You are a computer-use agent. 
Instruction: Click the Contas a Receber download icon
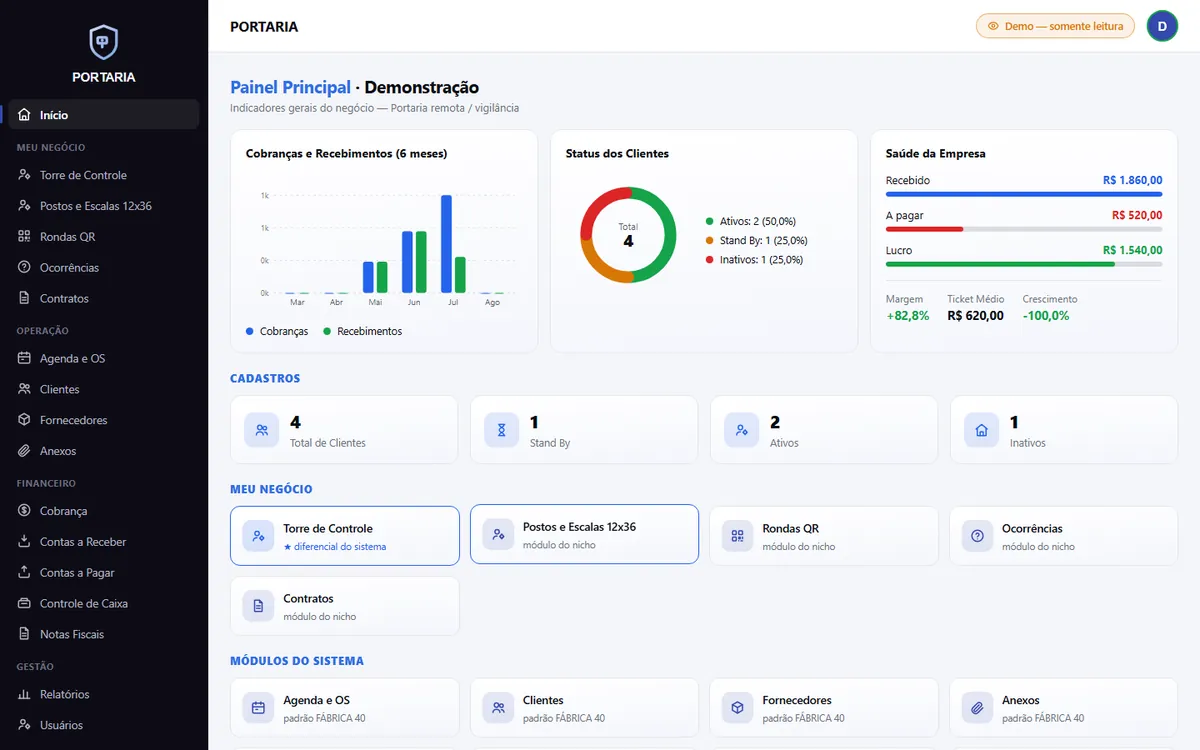point(25,542)
